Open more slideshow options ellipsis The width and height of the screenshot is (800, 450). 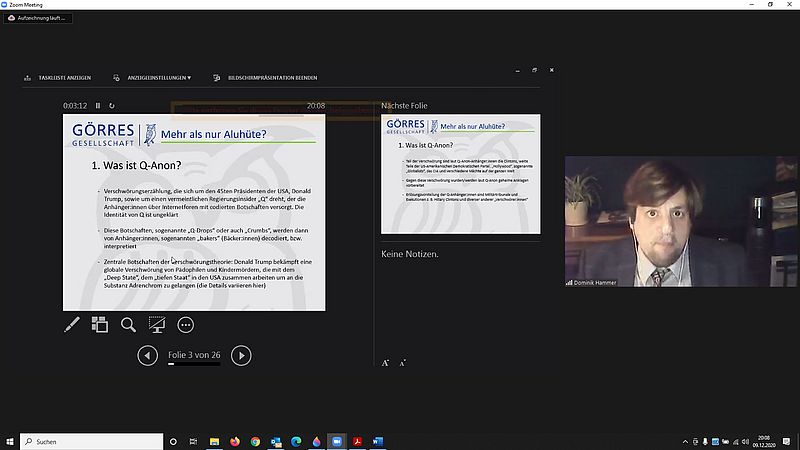[186, 324]
